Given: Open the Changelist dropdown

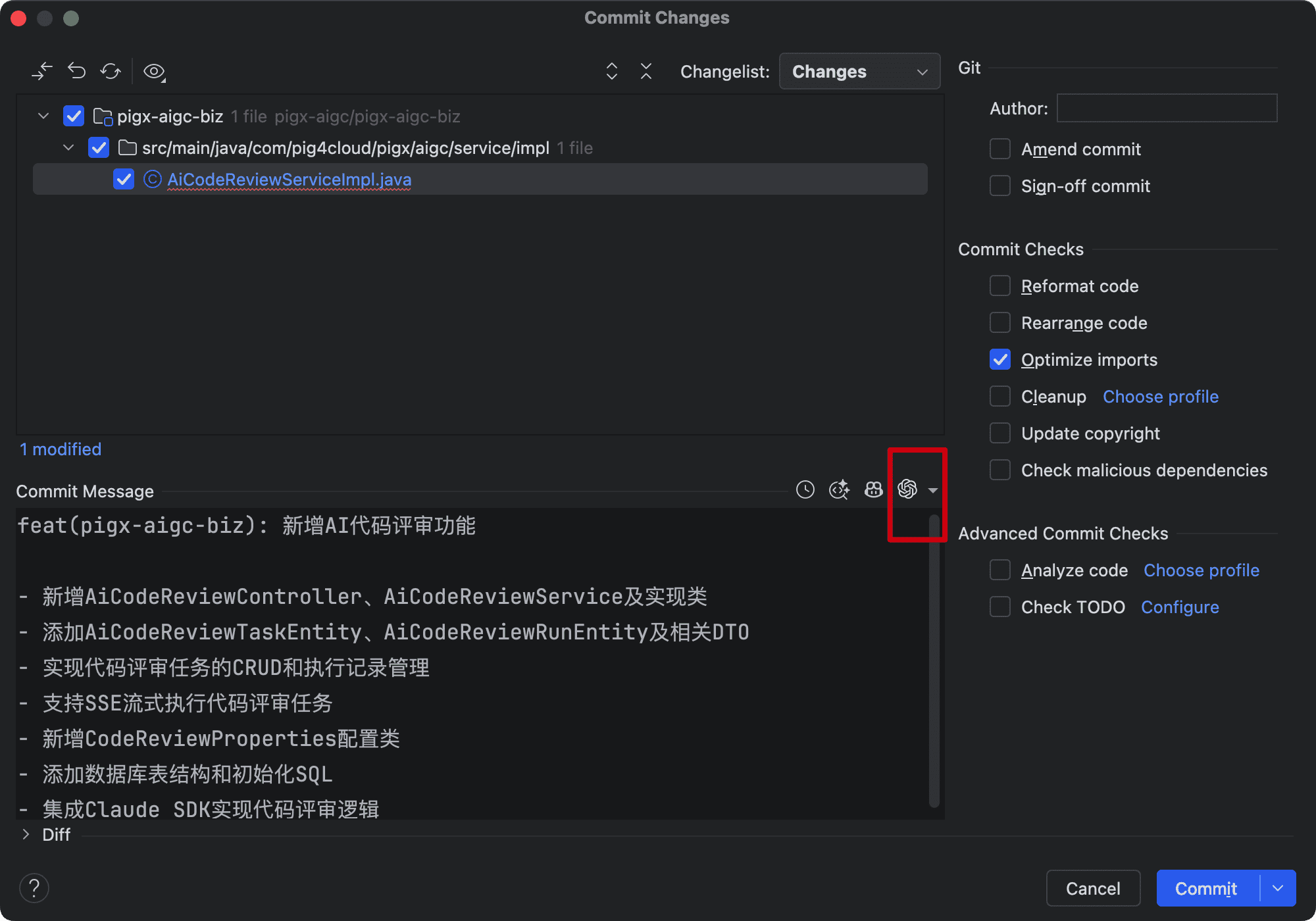Looking at the screenshot, I should point(859,71).
